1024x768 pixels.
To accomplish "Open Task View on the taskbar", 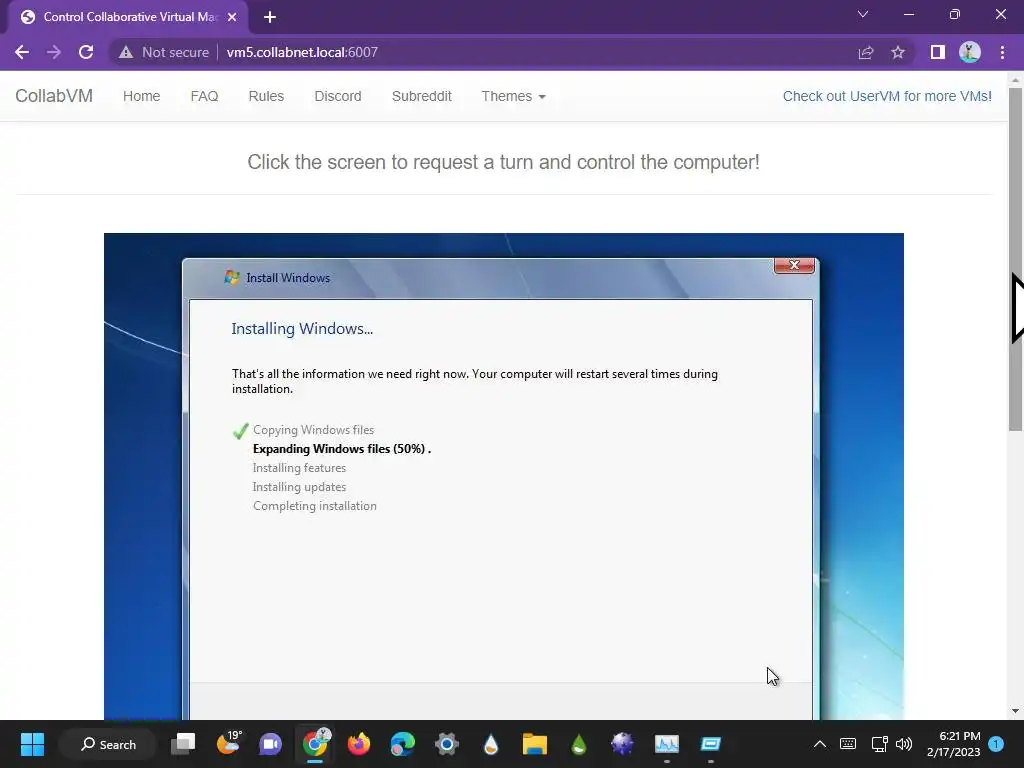I will pyautogui.click(x=183, y=744).
